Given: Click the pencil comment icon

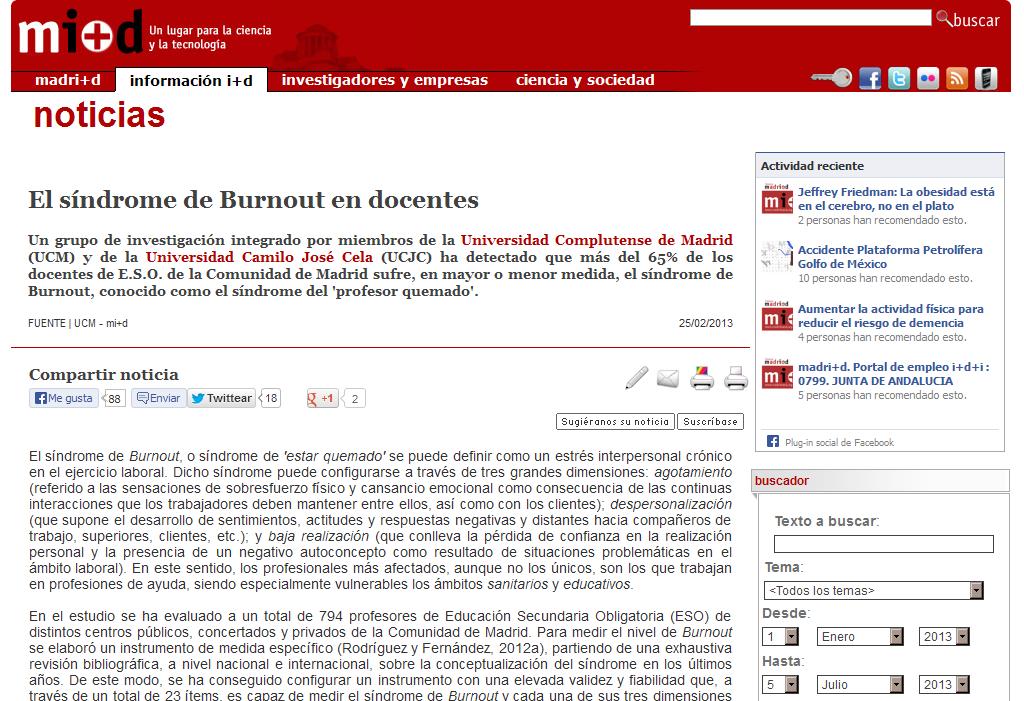Looking at the screenshot, I should pyautogui.click(x=636, y=378).
